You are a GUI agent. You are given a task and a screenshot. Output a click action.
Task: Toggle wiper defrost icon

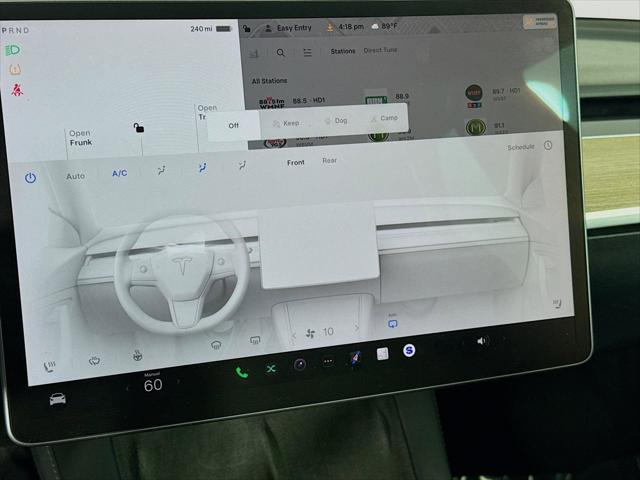click(x=94, y=361)
